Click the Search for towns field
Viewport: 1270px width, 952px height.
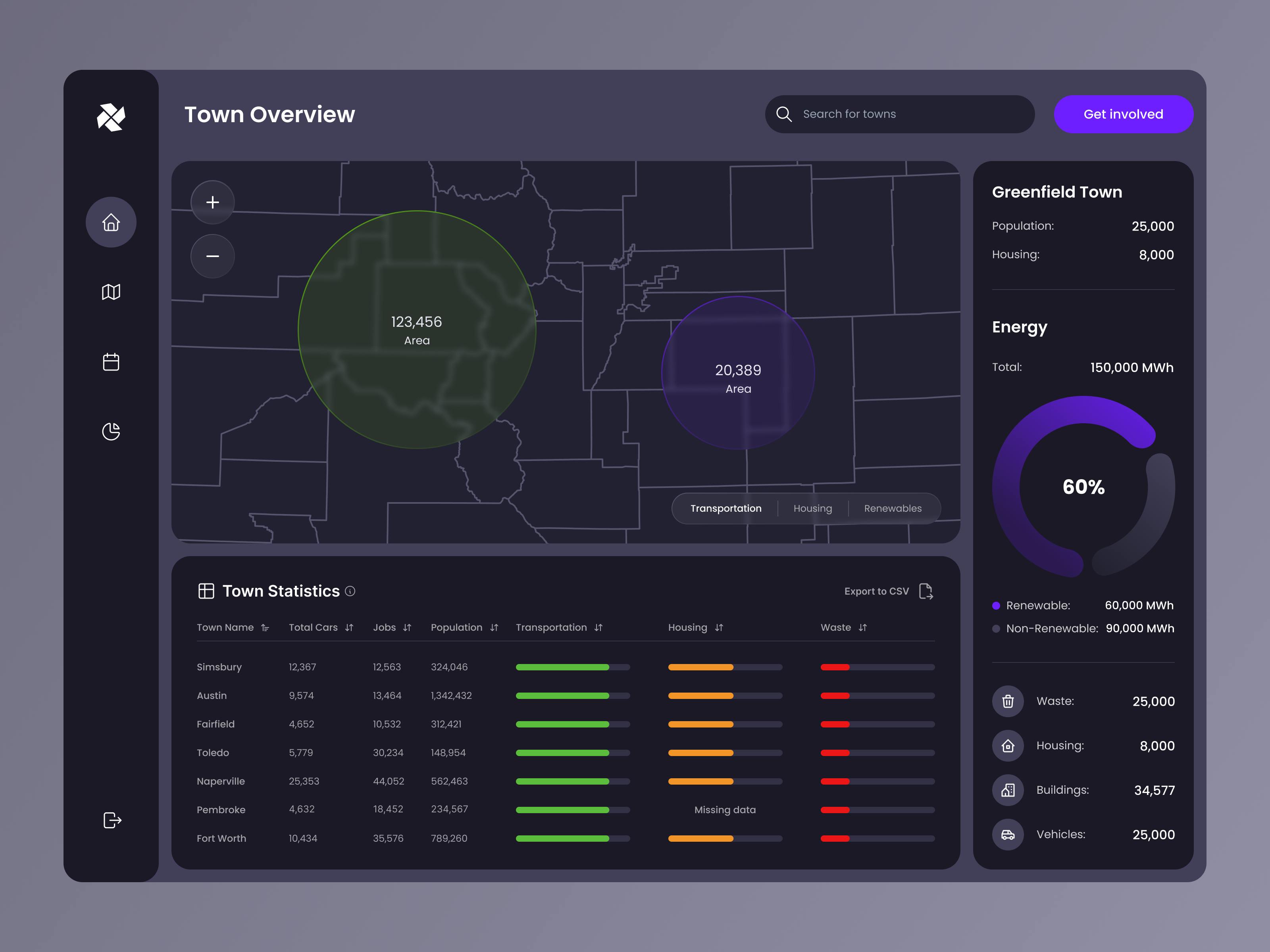907,114
